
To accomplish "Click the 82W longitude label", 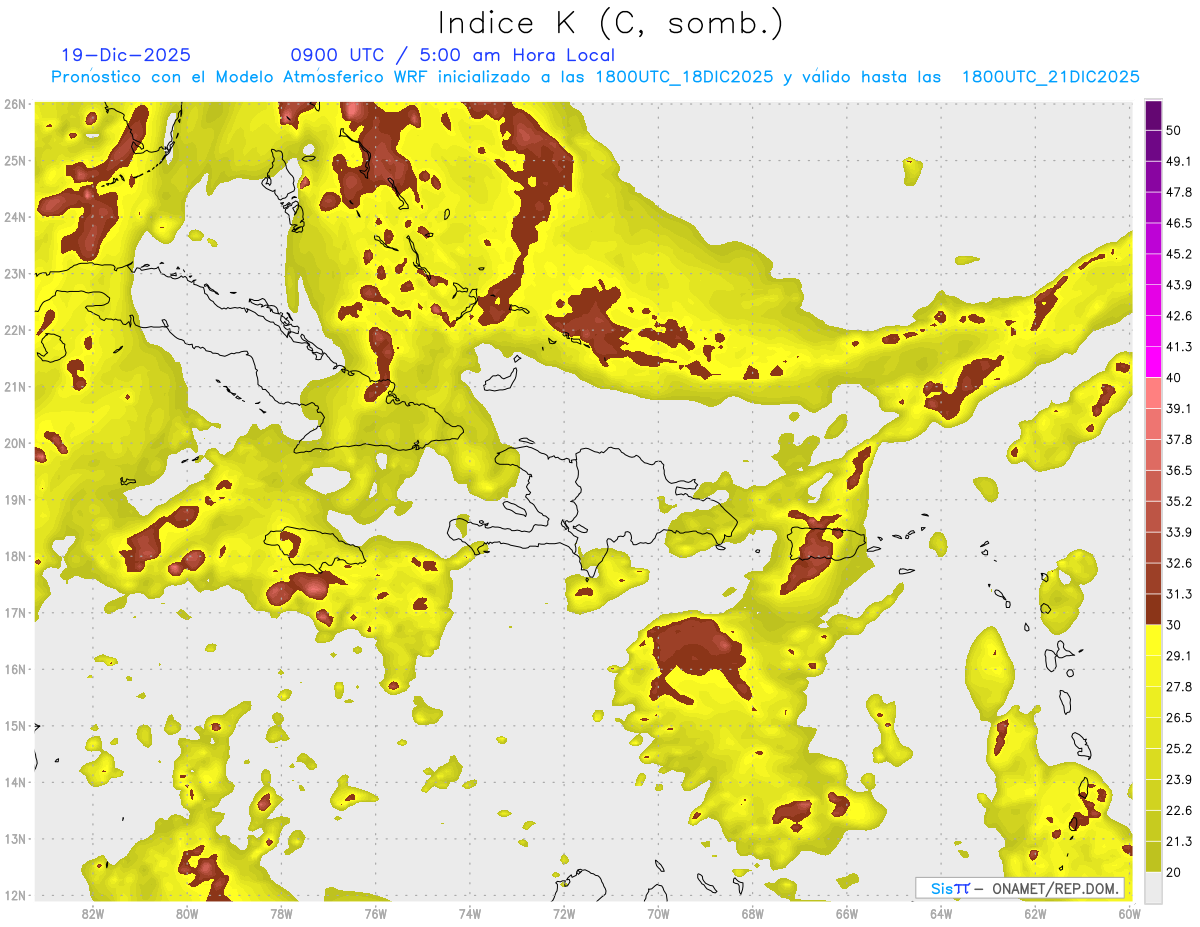I will 92,913.
